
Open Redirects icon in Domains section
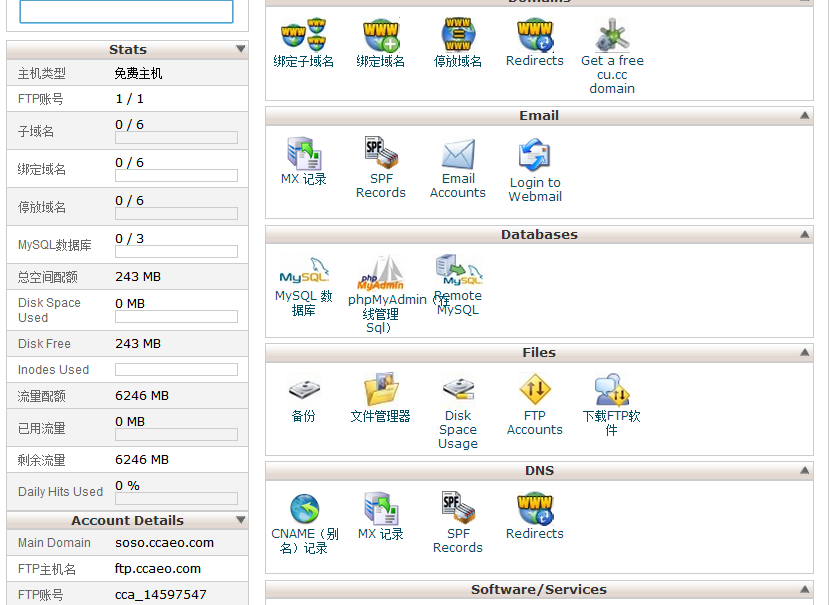point(535,35)
